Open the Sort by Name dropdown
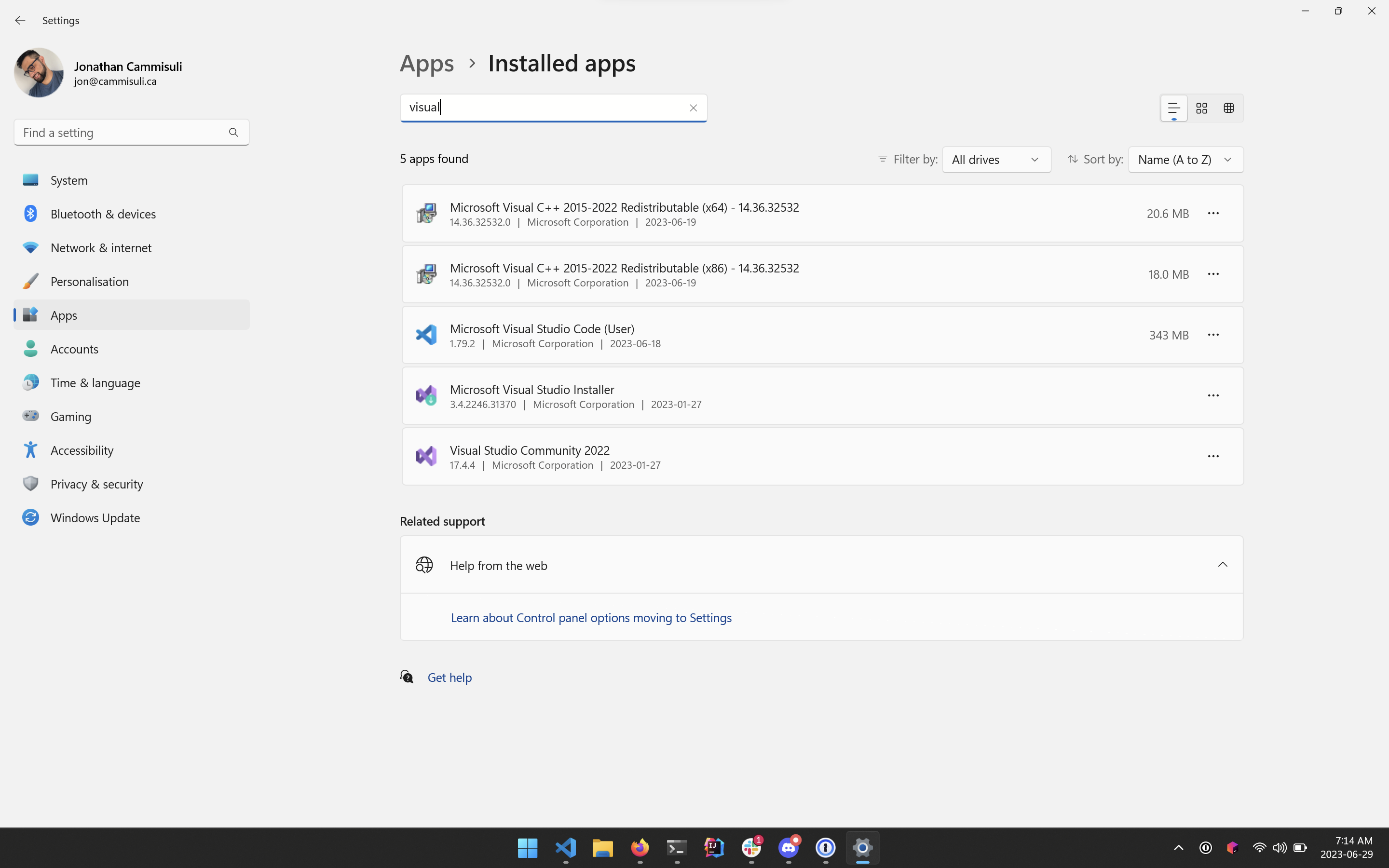Viewport: 1389px width, 868px height. pos(1185,160)
